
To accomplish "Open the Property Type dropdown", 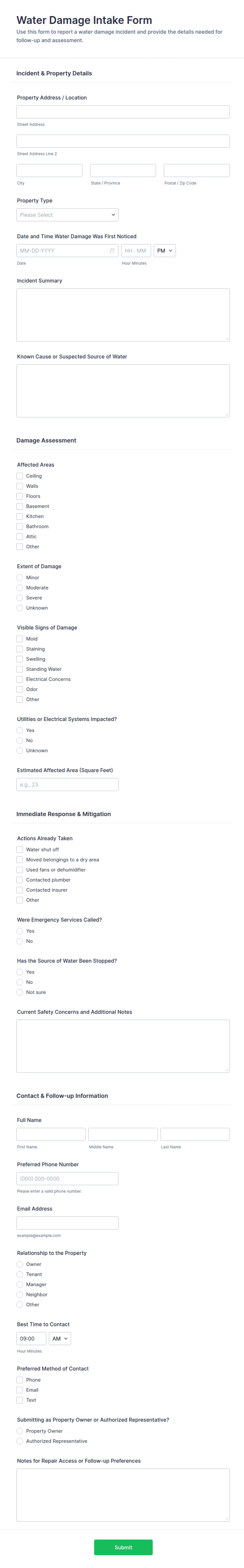I will click(67, 215).
